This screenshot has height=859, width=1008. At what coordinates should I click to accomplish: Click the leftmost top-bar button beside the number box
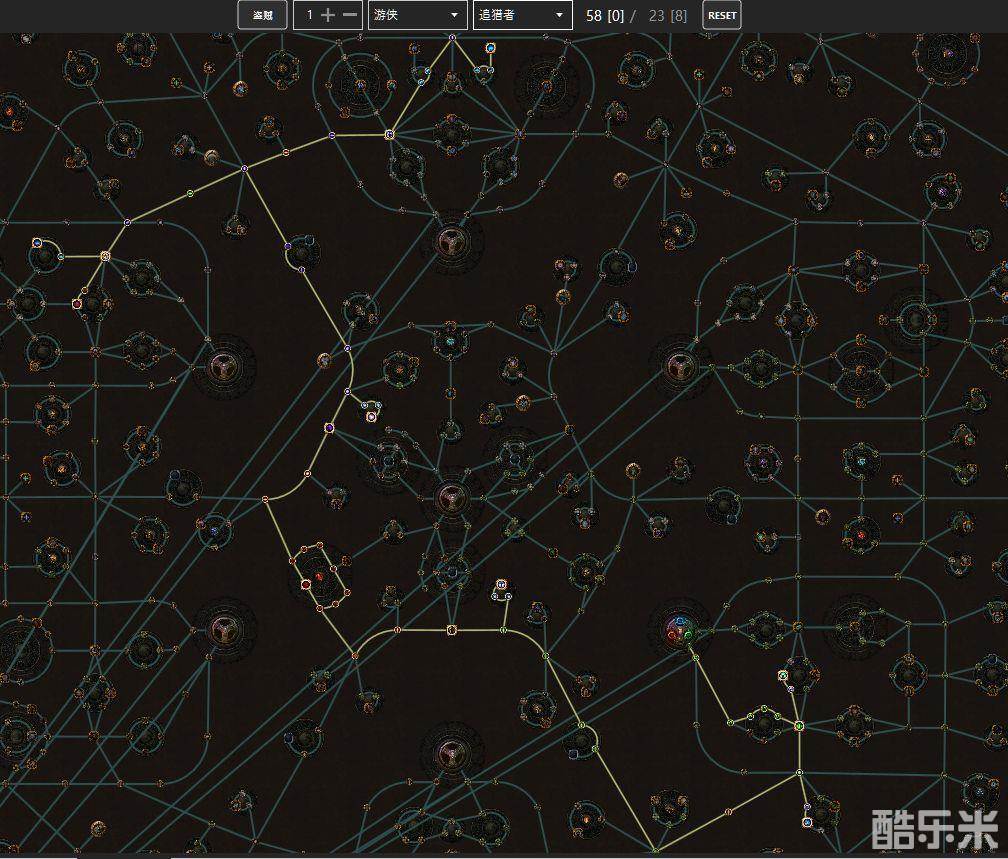pos(262,15)
